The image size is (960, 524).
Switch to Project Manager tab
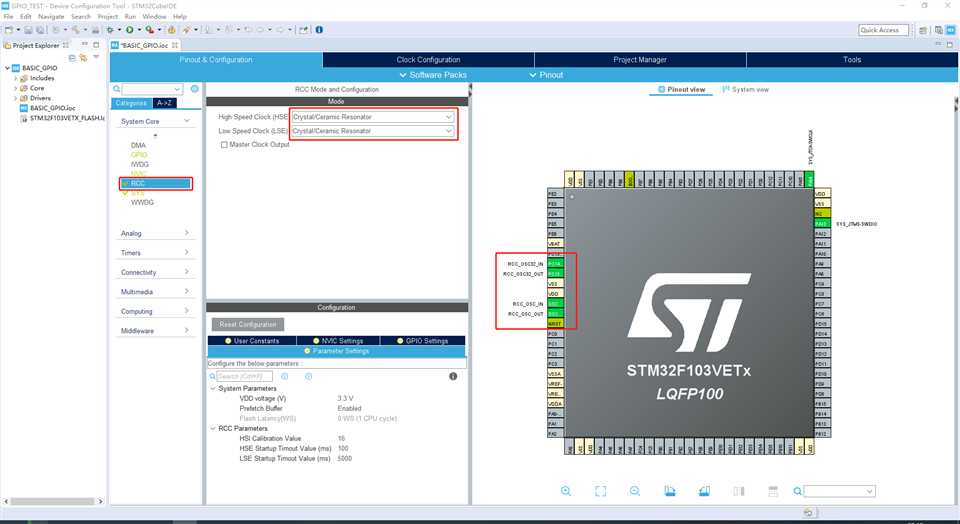click(x=640, y=59)
